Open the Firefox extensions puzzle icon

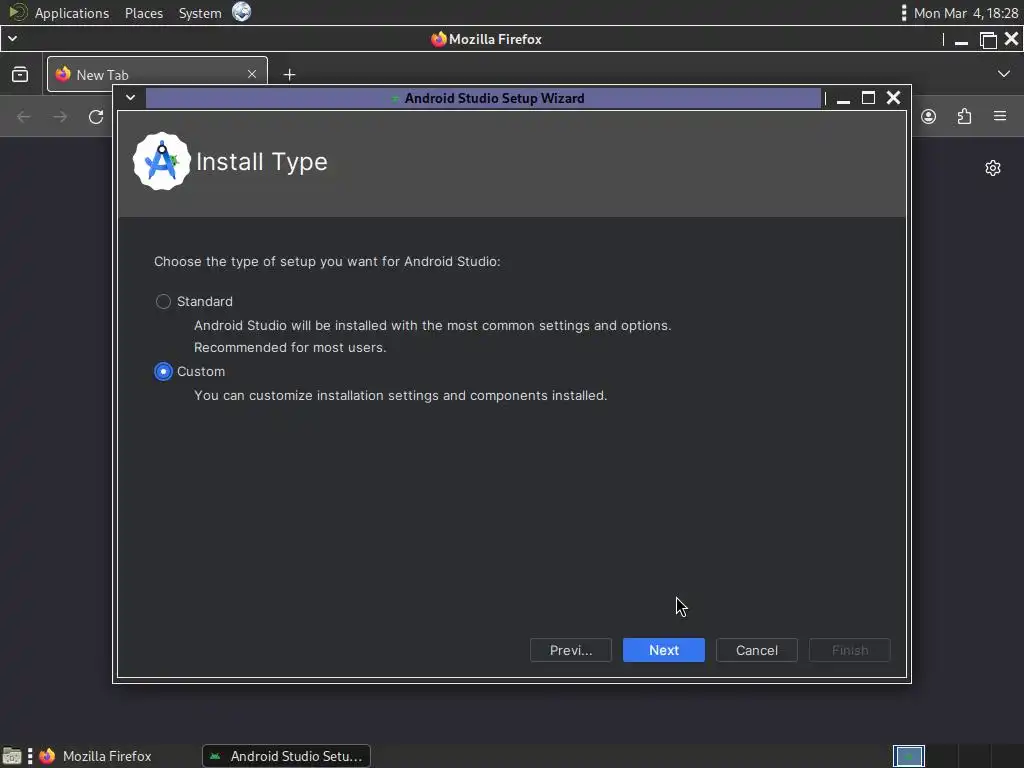(965, 116)
